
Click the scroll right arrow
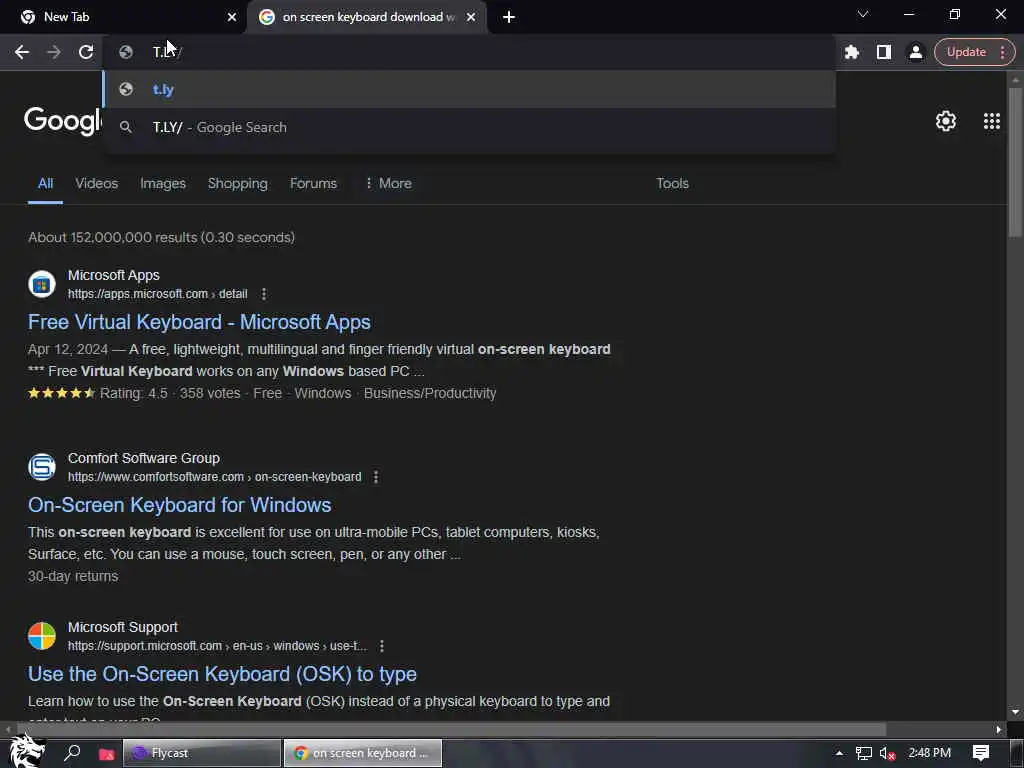(999, 729)
